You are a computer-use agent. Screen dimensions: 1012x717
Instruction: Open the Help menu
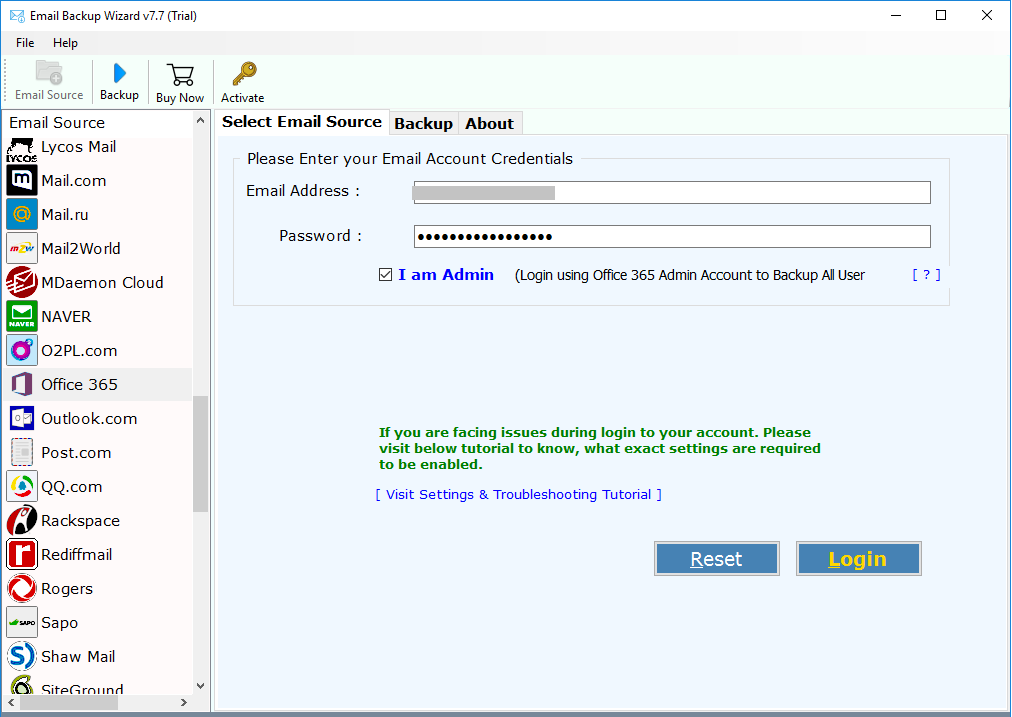[65, 43]
